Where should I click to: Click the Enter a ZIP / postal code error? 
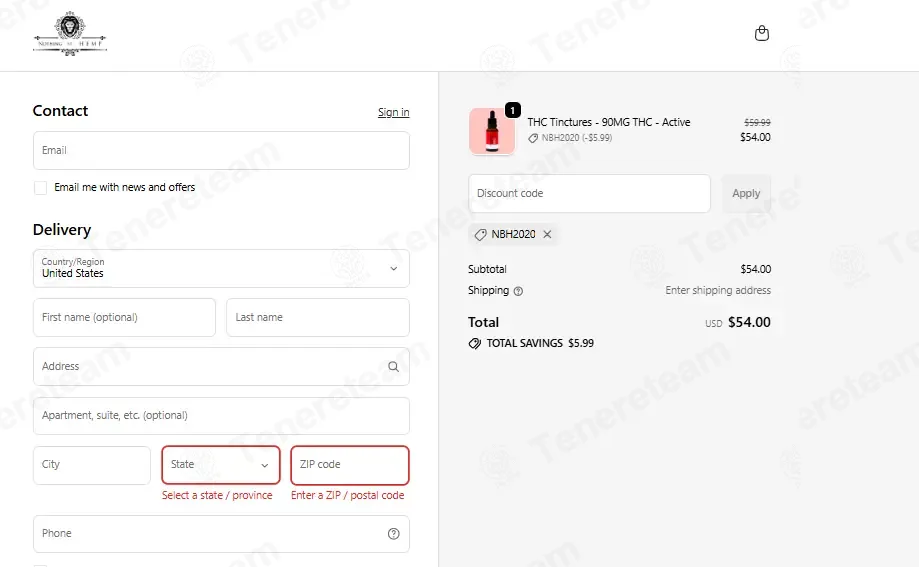(348, 495)
